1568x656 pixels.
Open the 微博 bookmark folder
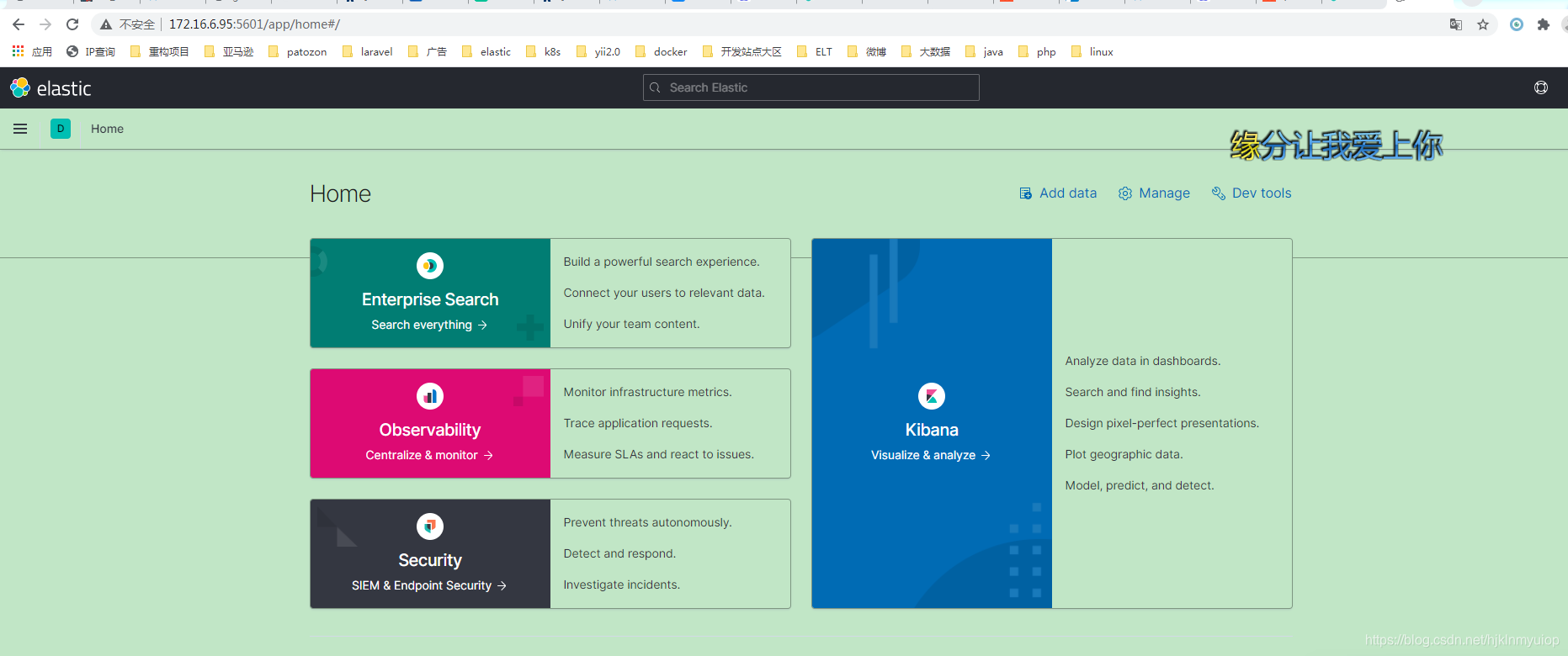point(867,51)
